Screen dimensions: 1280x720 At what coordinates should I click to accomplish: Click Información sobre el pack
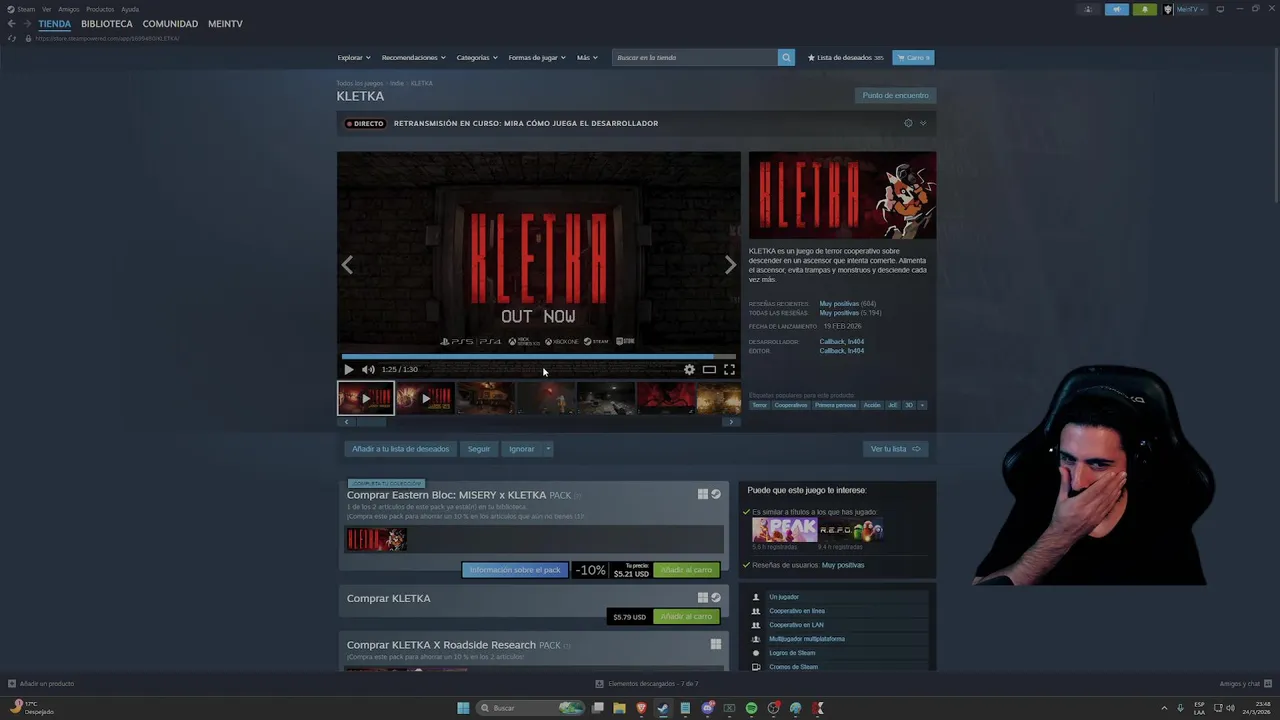[515, 570]
